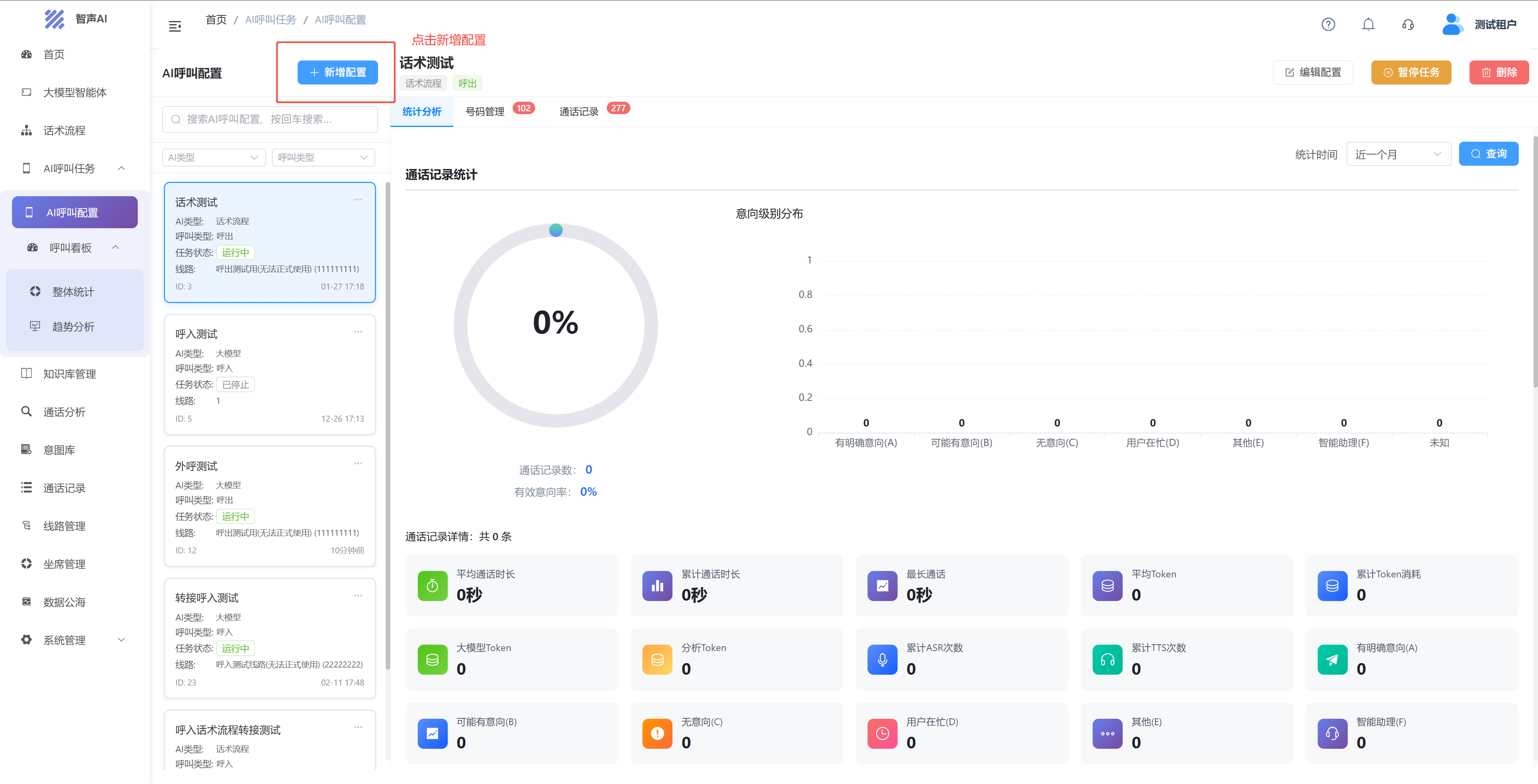
Task: Open more options on 呼入测试 card
Action: click(358, 332)
